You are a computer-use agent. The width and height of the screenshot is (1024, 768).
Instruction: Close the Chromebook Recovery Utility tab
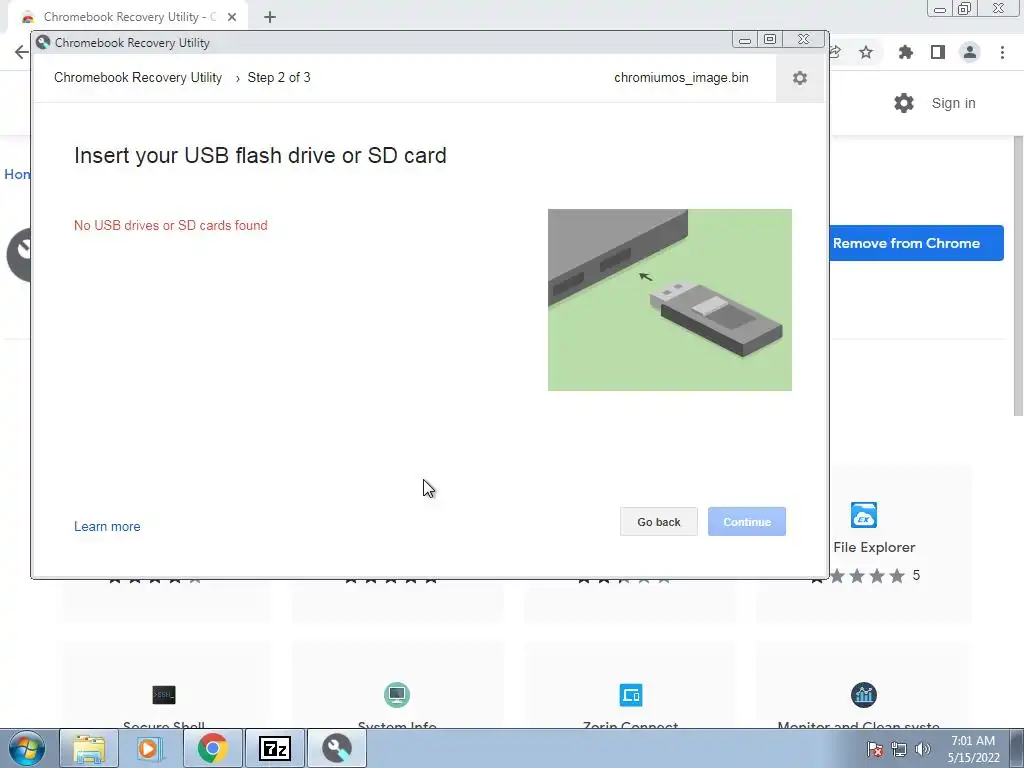tap(232, 17)
